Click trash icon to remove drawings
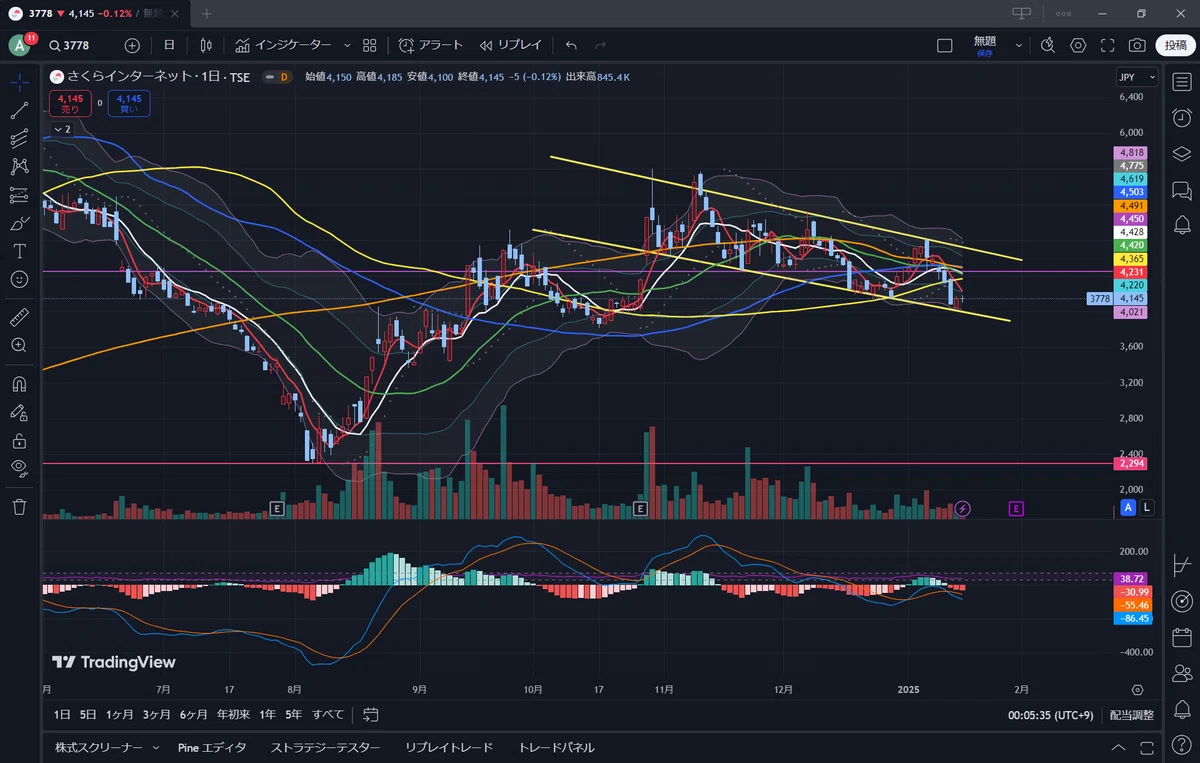1200x763 pixels. [19, 507]
